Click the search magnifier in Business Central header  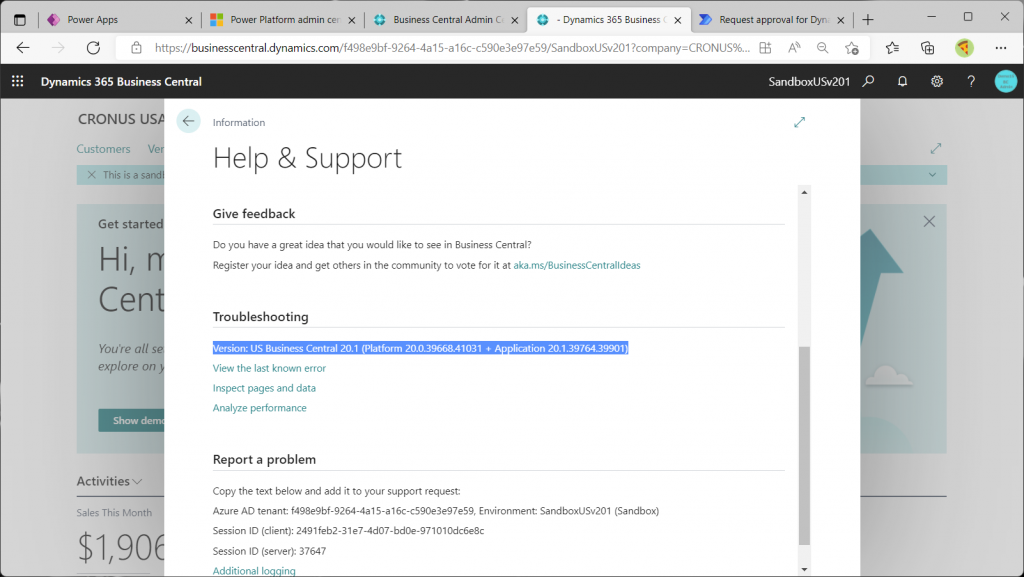tap(868, 82)
